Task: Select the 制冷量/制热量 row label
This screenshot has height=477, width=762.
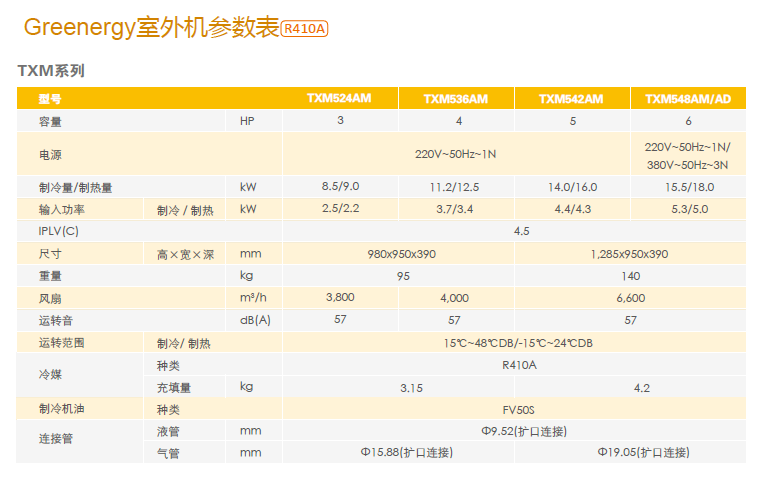Action: point(75,187)
